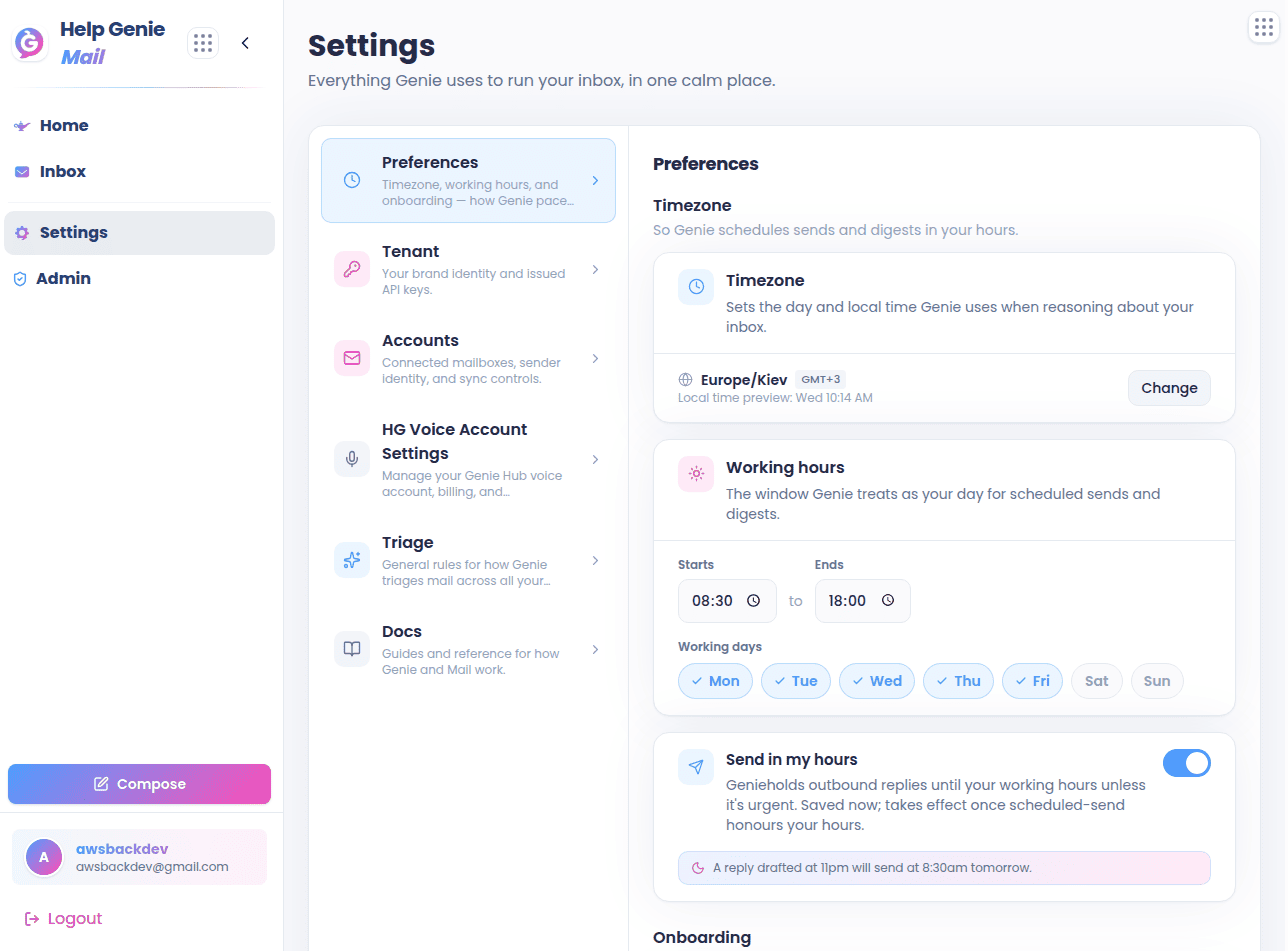Click the Change timezone button
This screenshot has width=1288, height=951.
(1169, 388)
